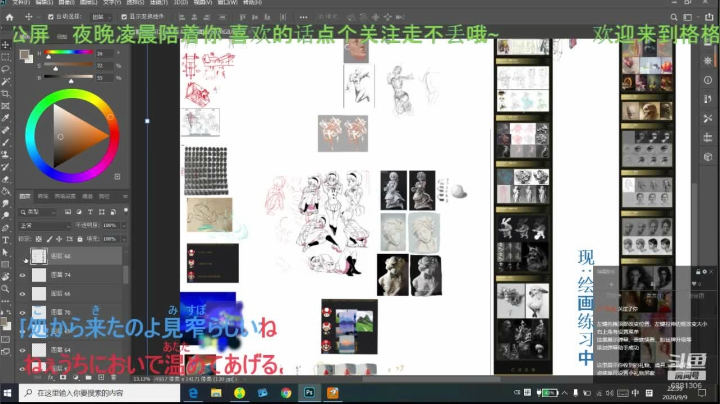Create a new layer
This screenshot has width=720, height=404.
click(x=101, y=377)
